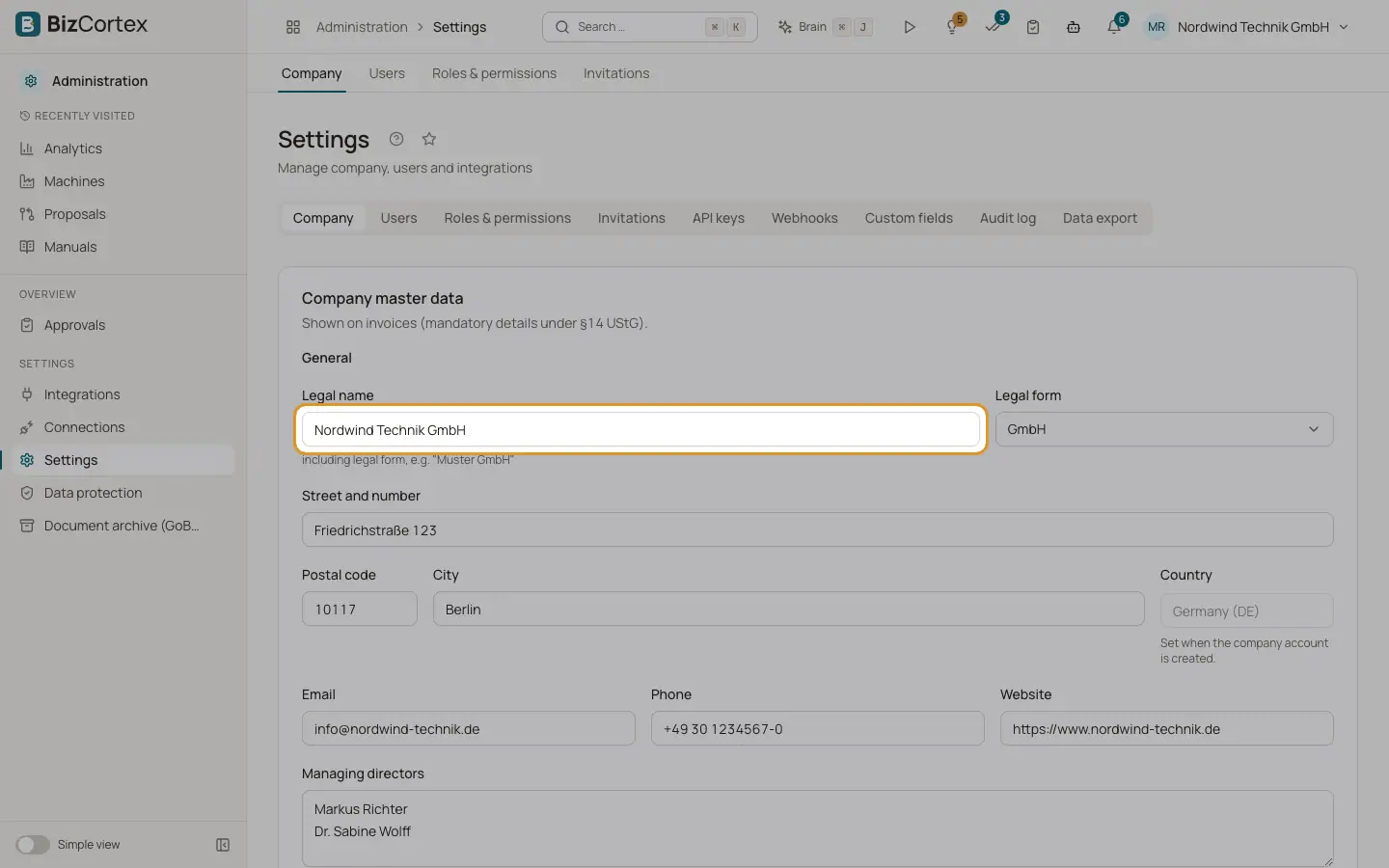Switch to the Audit log tab

pyautogui.click(x=1008, y=218)
